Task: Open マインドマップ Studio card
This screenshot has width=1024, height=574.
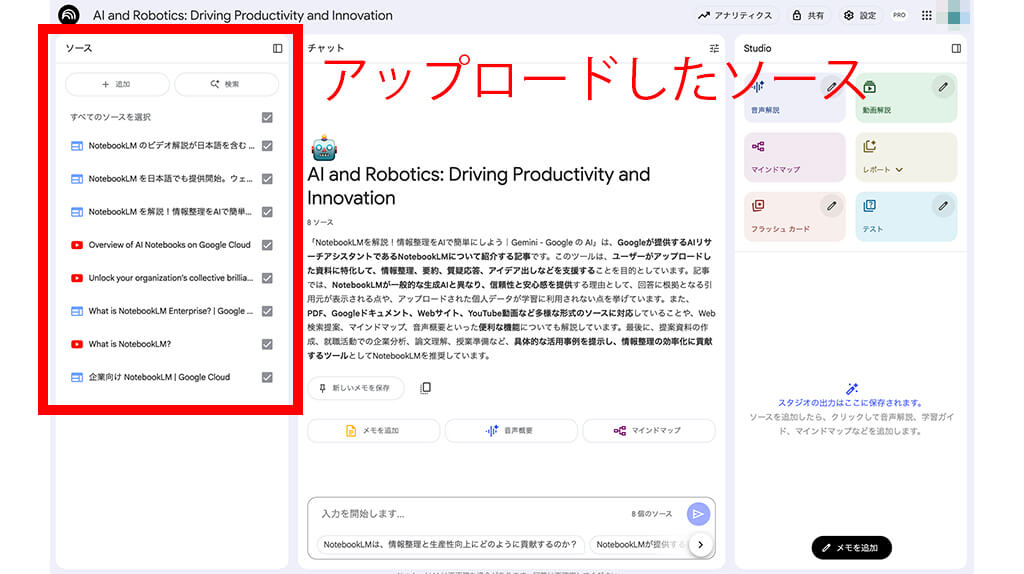Action: [x=794, y=157]
